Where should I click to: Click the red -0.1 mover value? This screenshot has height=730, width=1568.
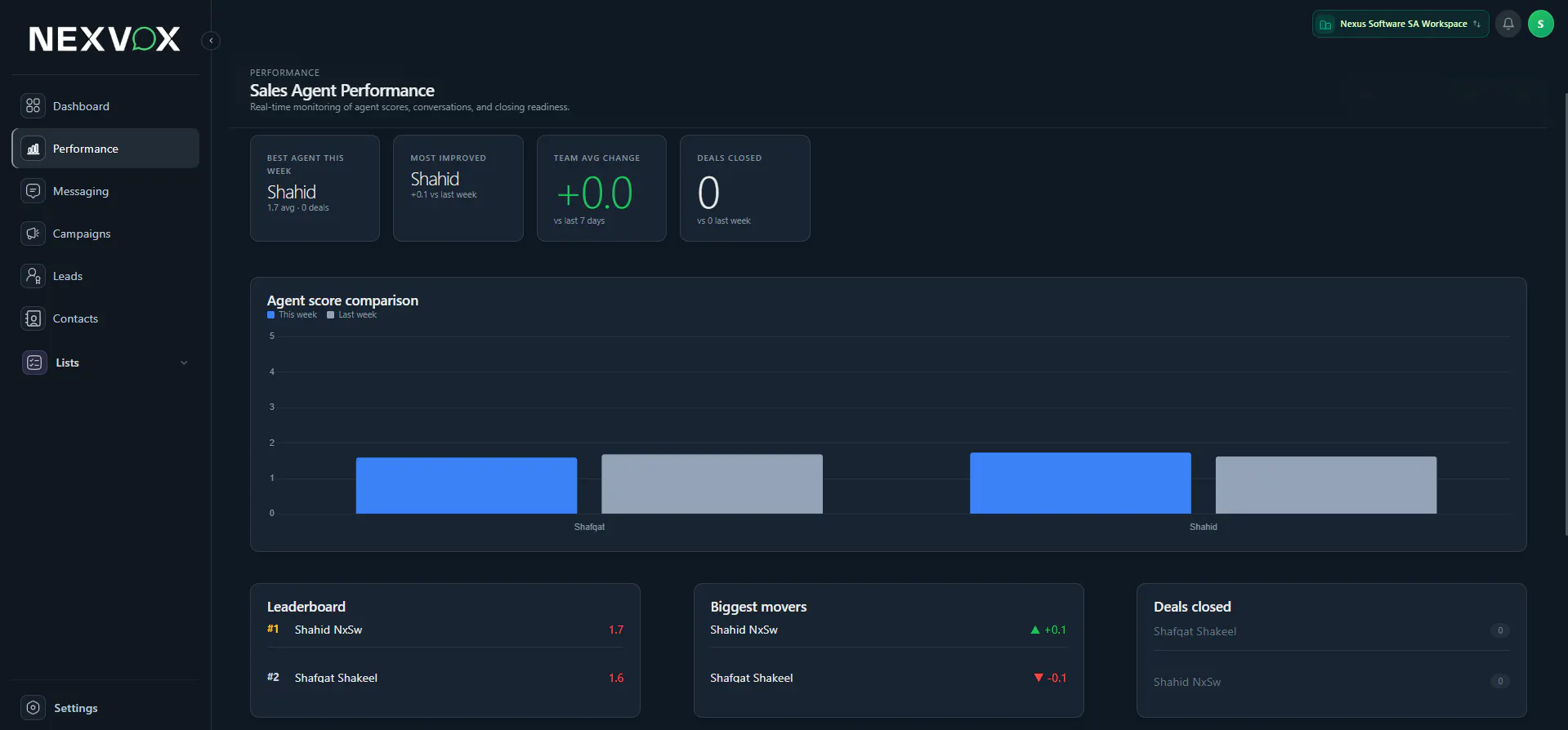(1050, 678)
